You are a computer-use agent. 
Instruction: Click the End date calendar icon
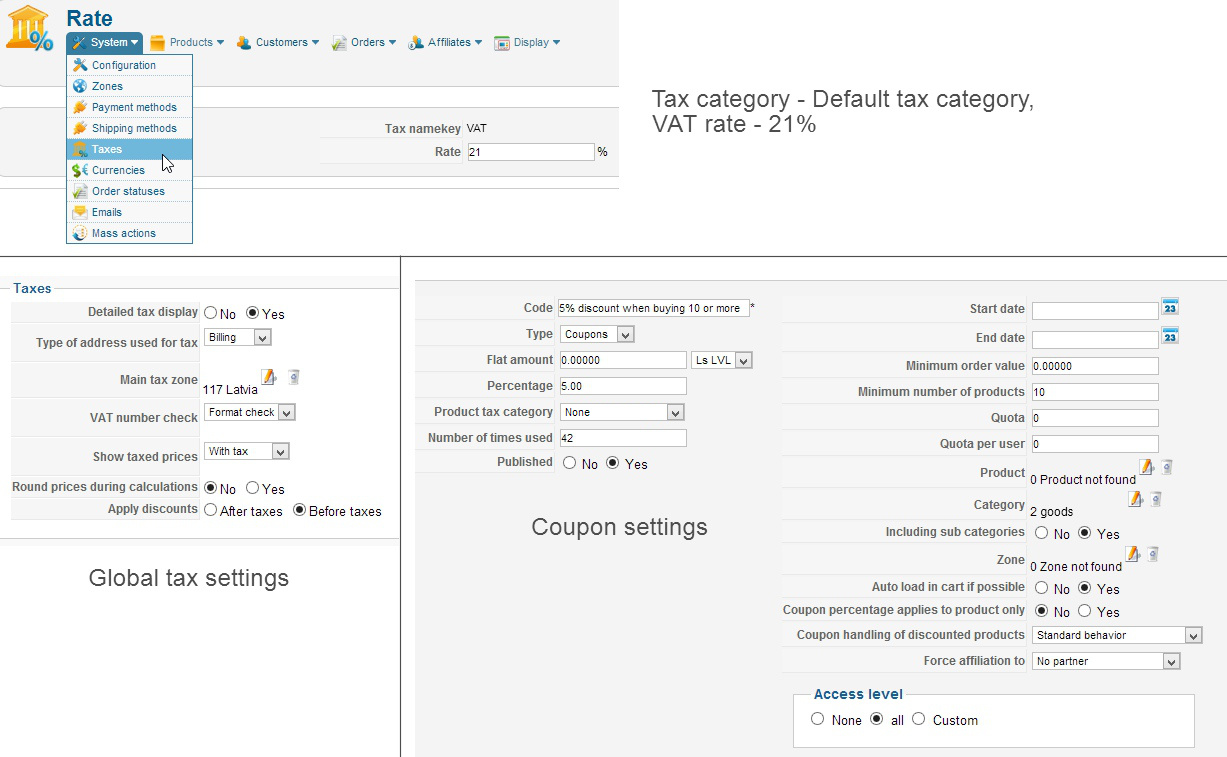tap(1170, 336)
